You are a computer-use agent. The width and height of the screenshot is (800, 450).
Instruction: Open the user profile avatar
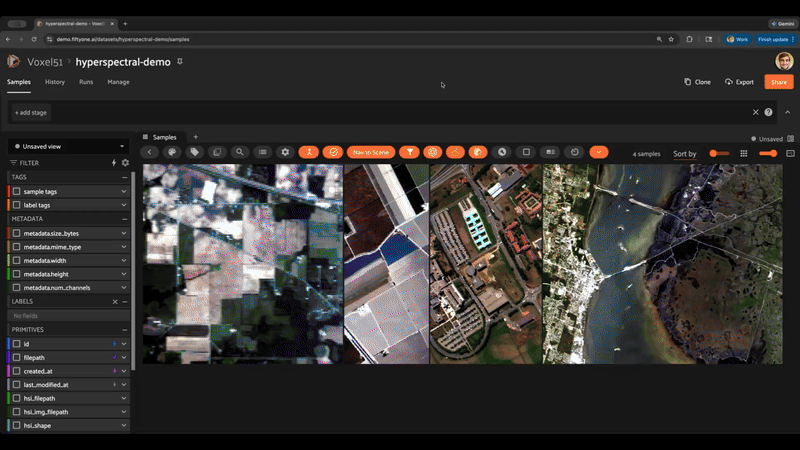pyautogui.click(x=784, y=61)
